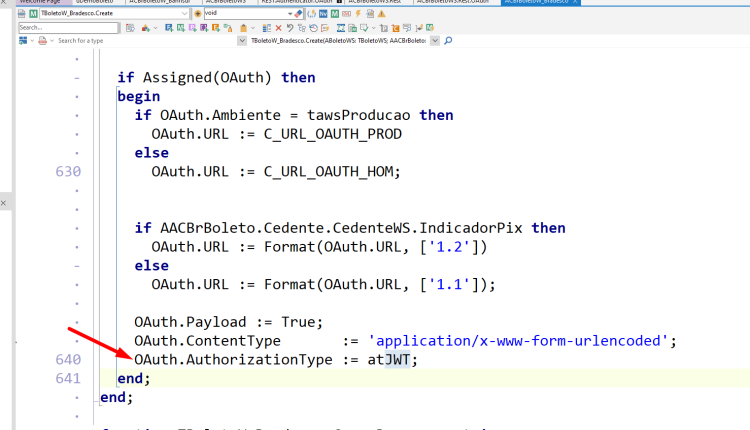Click the eraser icon beside void box
Image resolution: width=750 pixels, height=430 pixels.
click(x=298, y=13)
